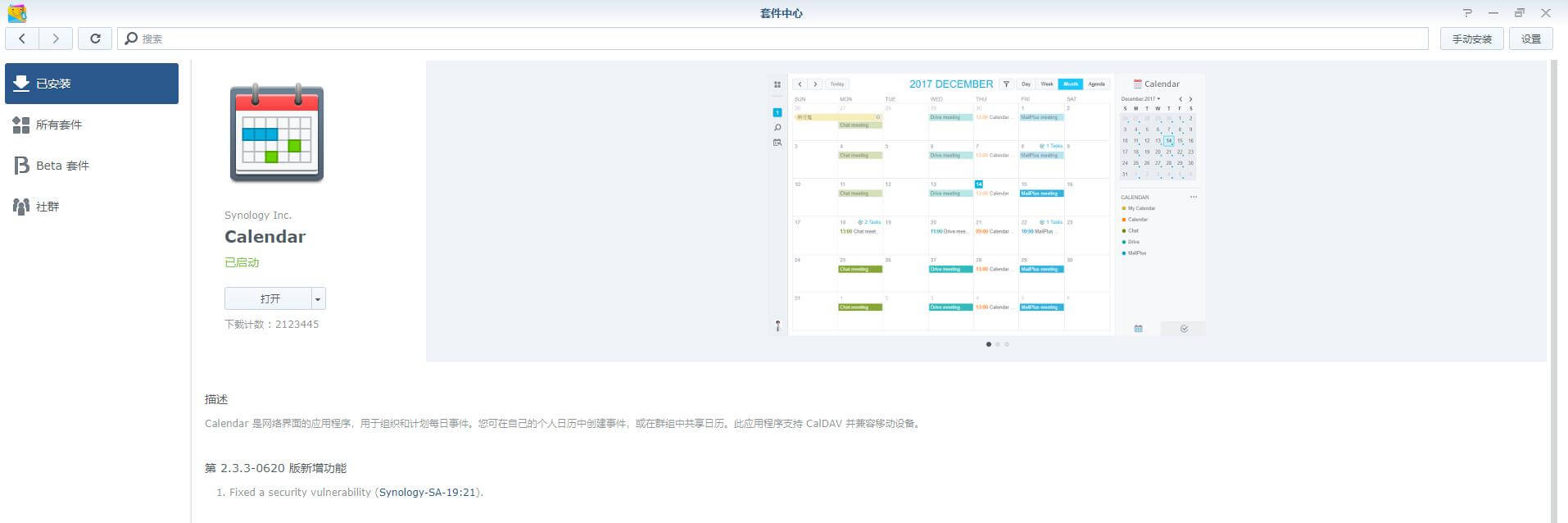Viewport: 1568px width, 523px height.
Task: Switch to the third screenshot carousel dot
Action: pyautogui.click(x=1007, y=344)
